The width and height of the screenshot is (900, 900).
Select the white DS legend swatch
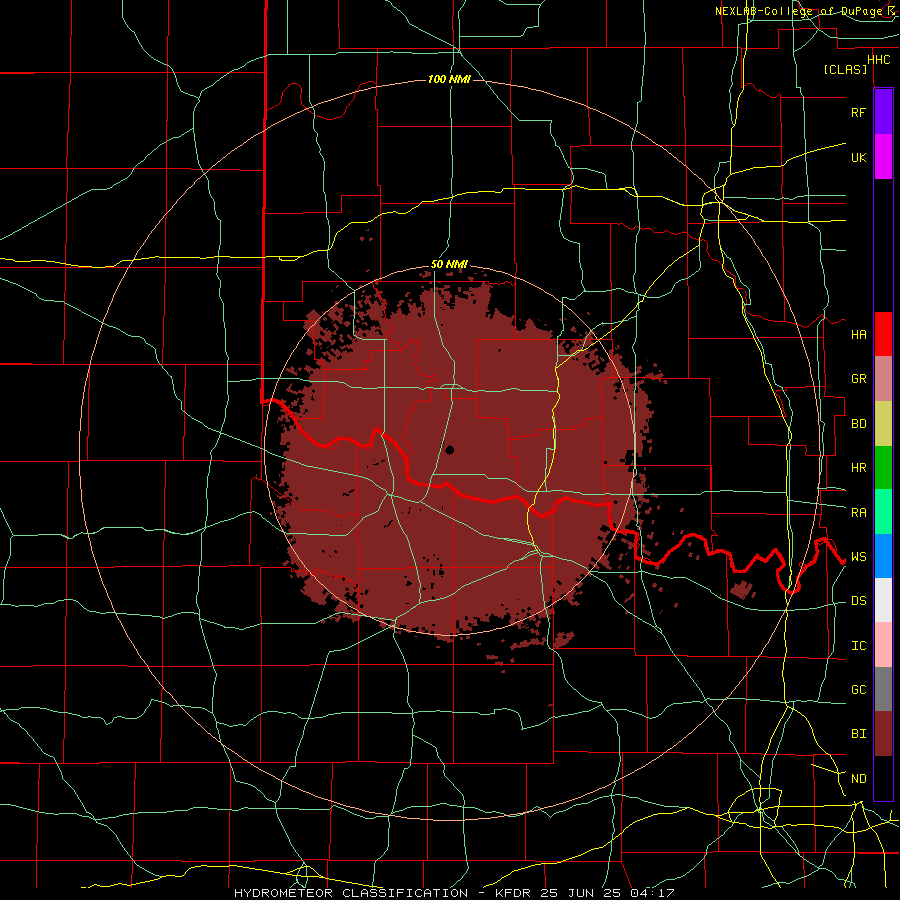pyautogui.click(x=883, y=600)
